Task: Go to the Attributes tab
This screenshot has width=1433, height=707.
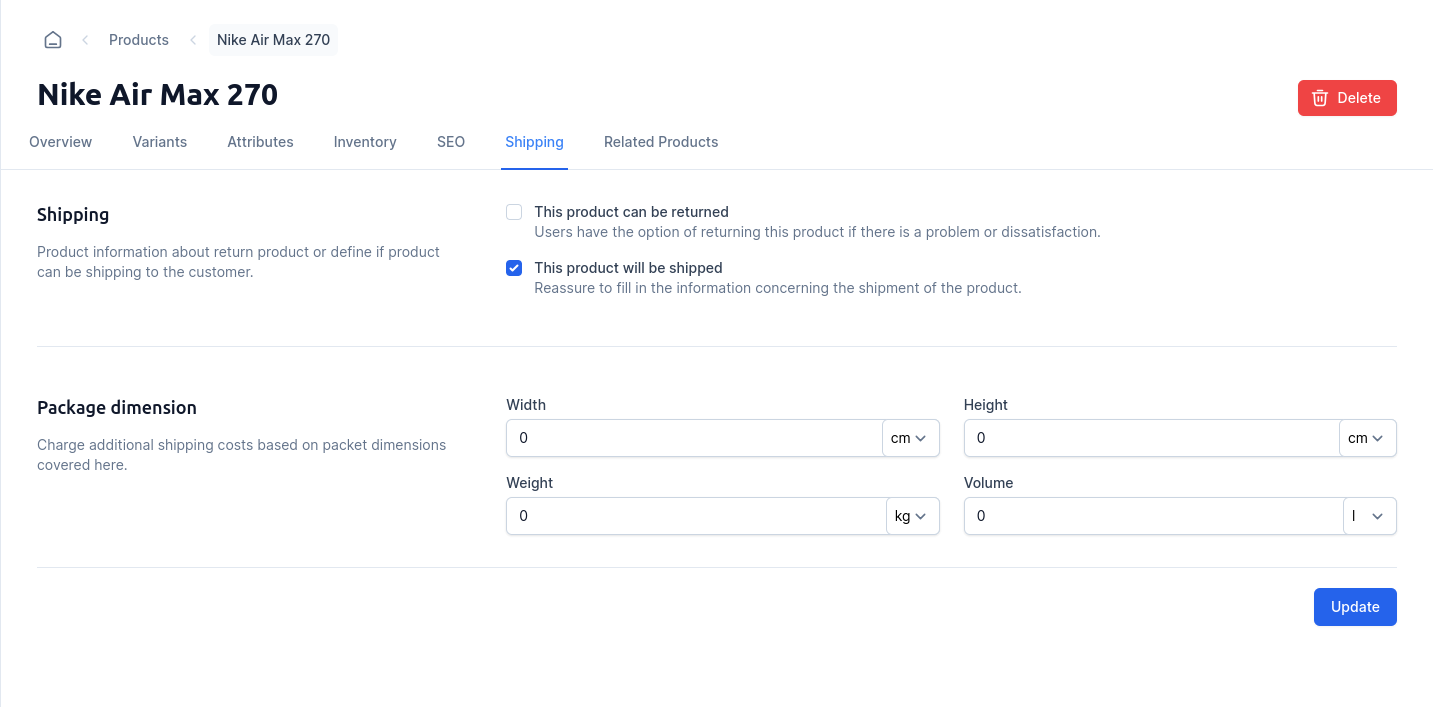Action: tap(260, 142)
